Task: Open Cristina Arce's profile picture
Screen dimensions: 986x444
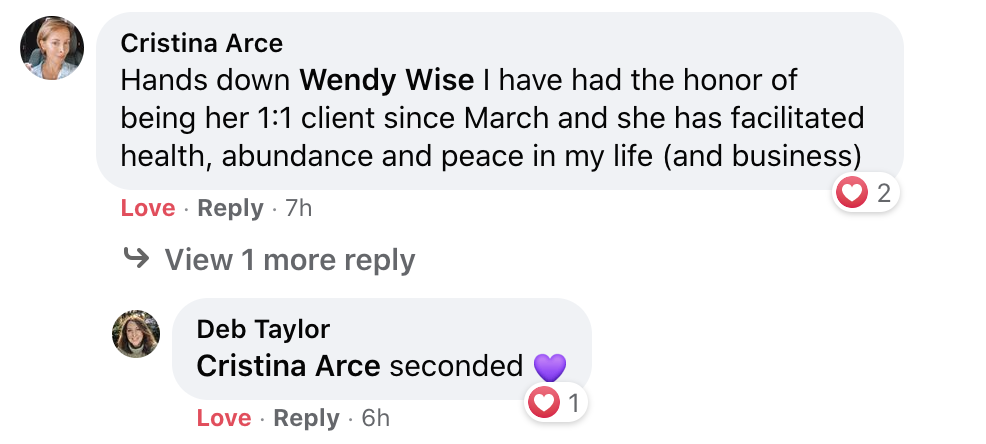Action: (51, 48)
